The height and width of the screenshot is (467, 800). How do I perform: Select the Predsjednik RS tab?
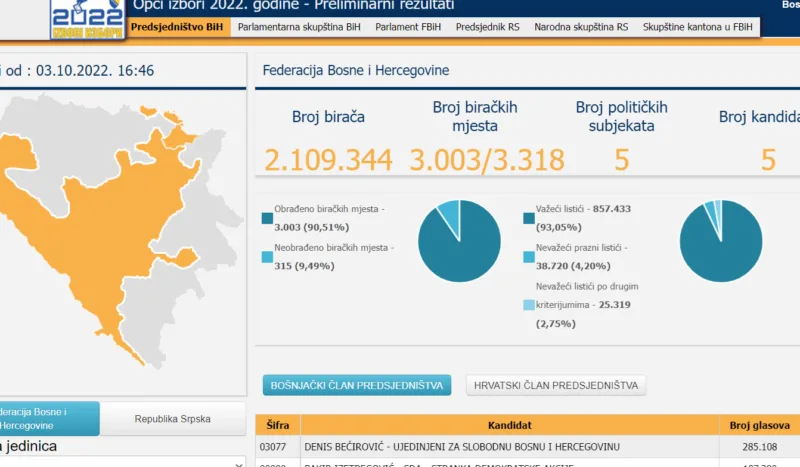(488, 27)
